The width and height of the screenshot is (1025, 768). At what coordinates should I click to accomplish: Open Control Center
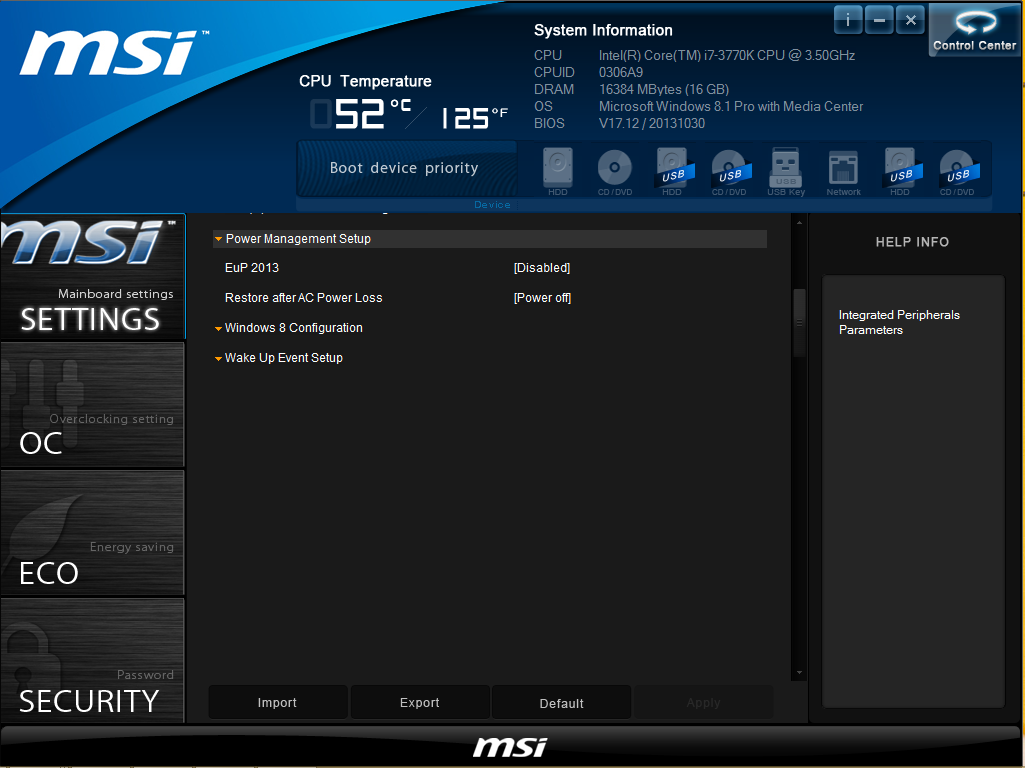point(975,30)
